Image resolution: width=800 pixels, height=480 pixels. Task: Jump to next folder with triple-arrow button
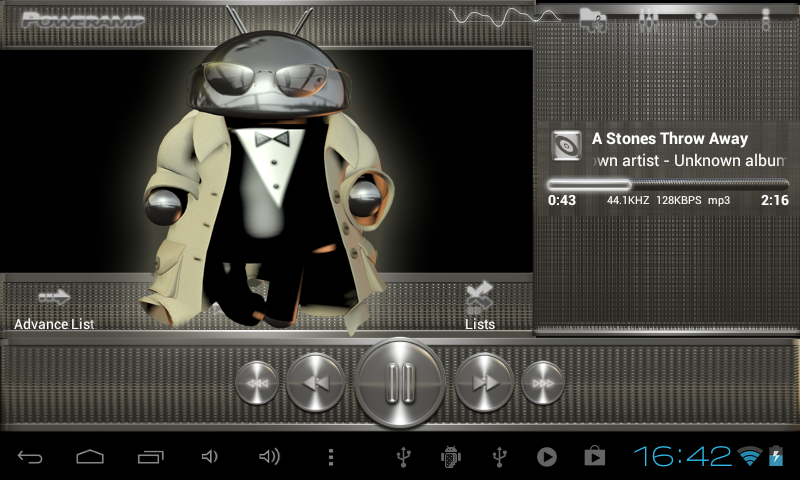click(x=542, y=383)
